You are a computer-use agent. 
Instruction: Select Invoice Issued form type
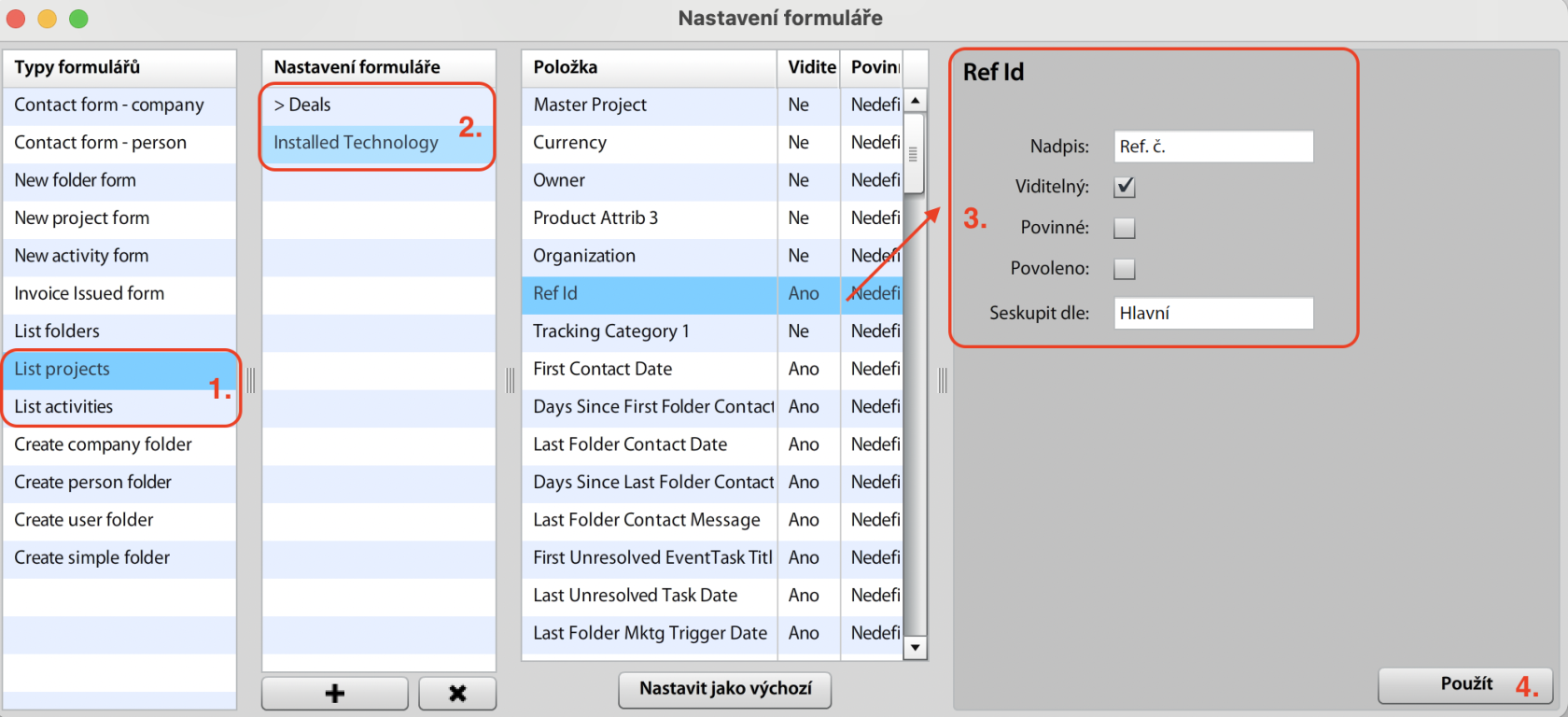point(90,294)
